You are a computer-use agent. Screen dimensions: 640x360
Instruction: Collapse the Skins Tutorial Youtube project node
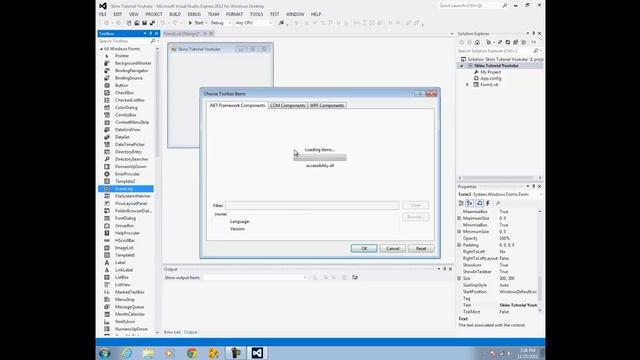tap(462, 66)
